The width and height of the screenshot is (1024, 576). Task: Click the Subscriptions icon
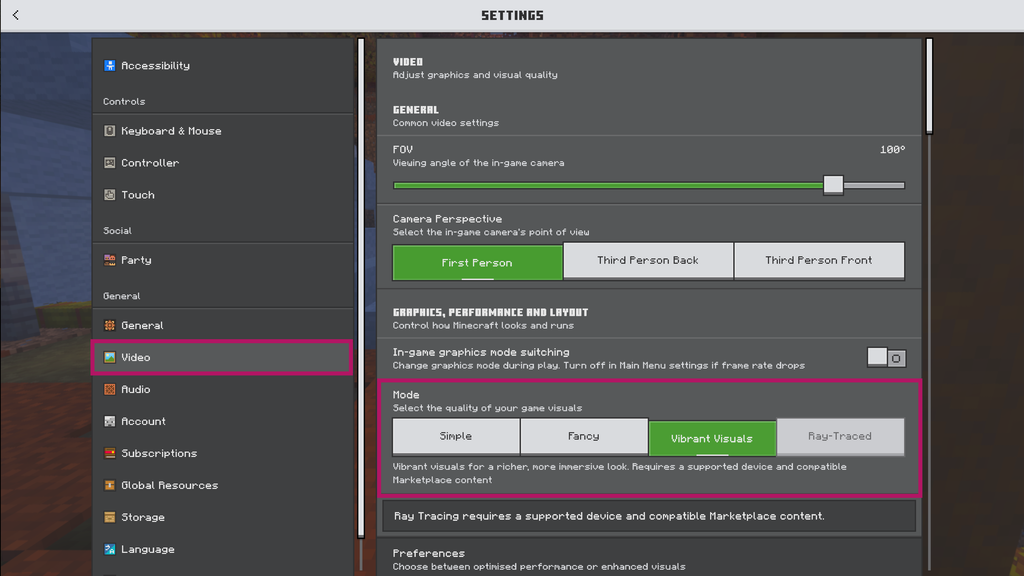pyautogui.click(x=110, y=453)
